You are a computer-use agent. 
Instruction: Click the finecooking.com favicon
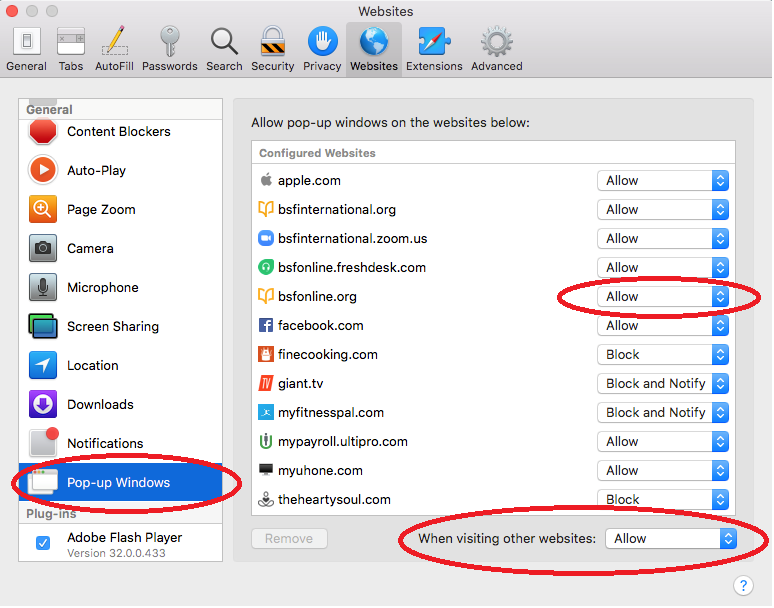click(x=266, y=354)
